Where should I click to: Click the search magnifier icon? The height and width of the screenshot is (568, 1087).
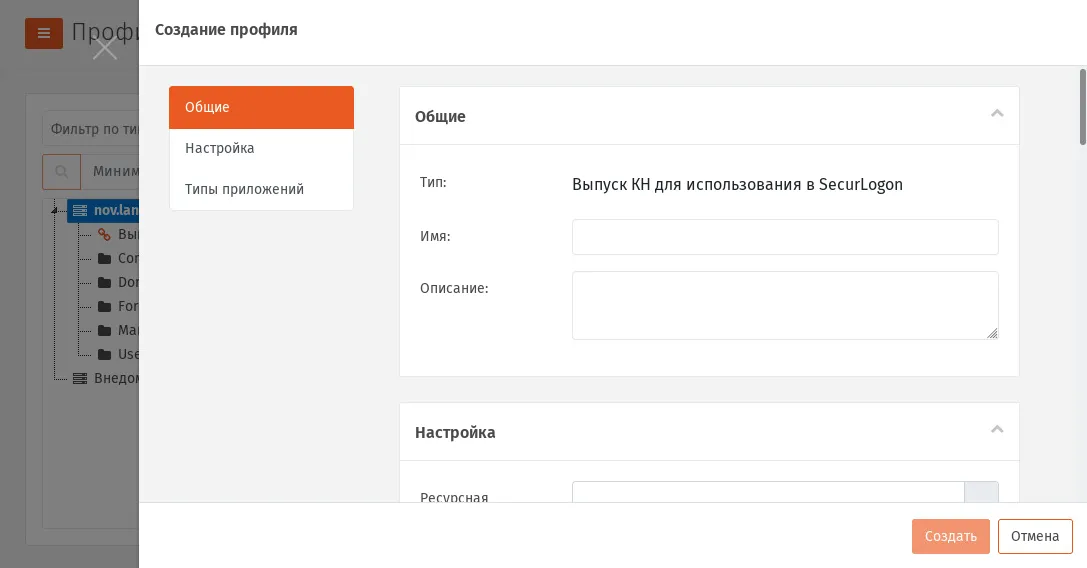62,171
